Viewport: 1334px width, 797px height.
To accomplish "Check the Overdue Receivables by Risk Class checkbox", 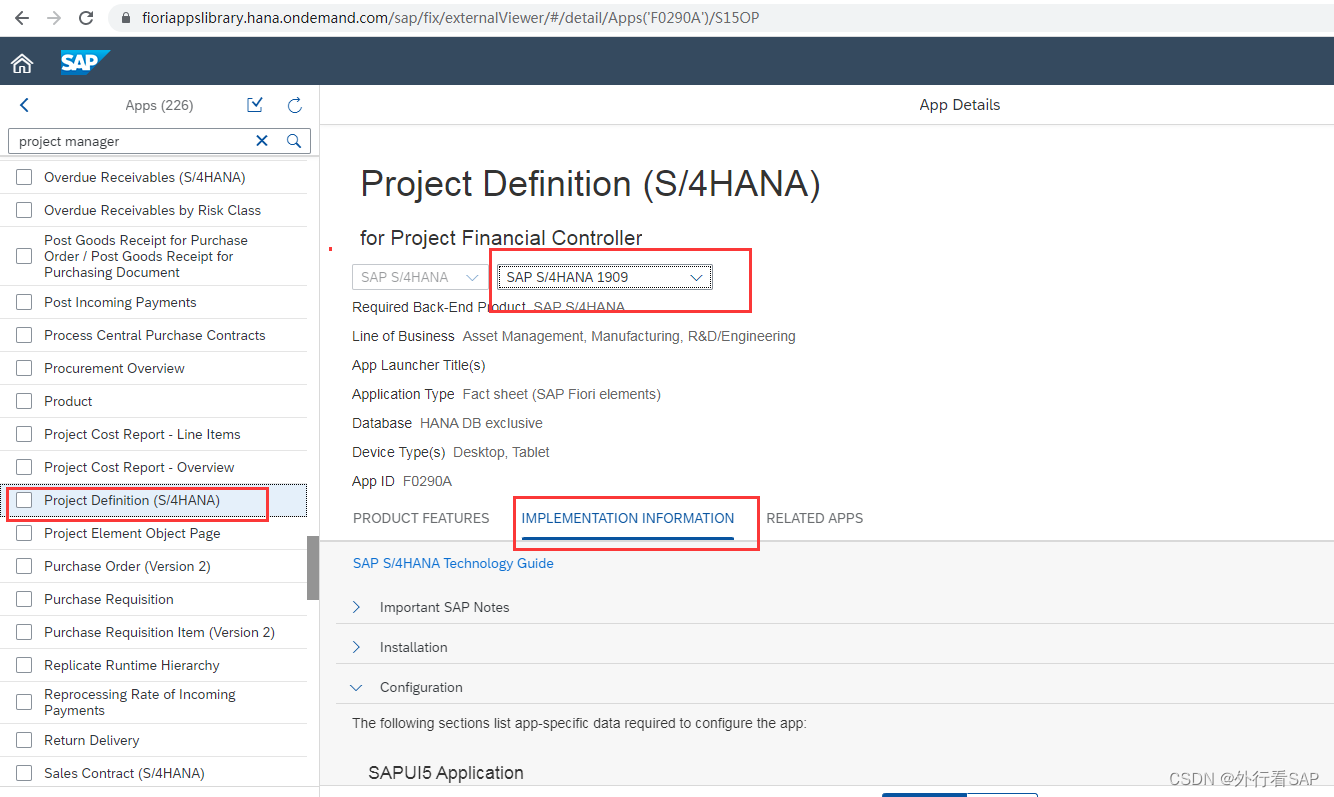I will [24, 210].
